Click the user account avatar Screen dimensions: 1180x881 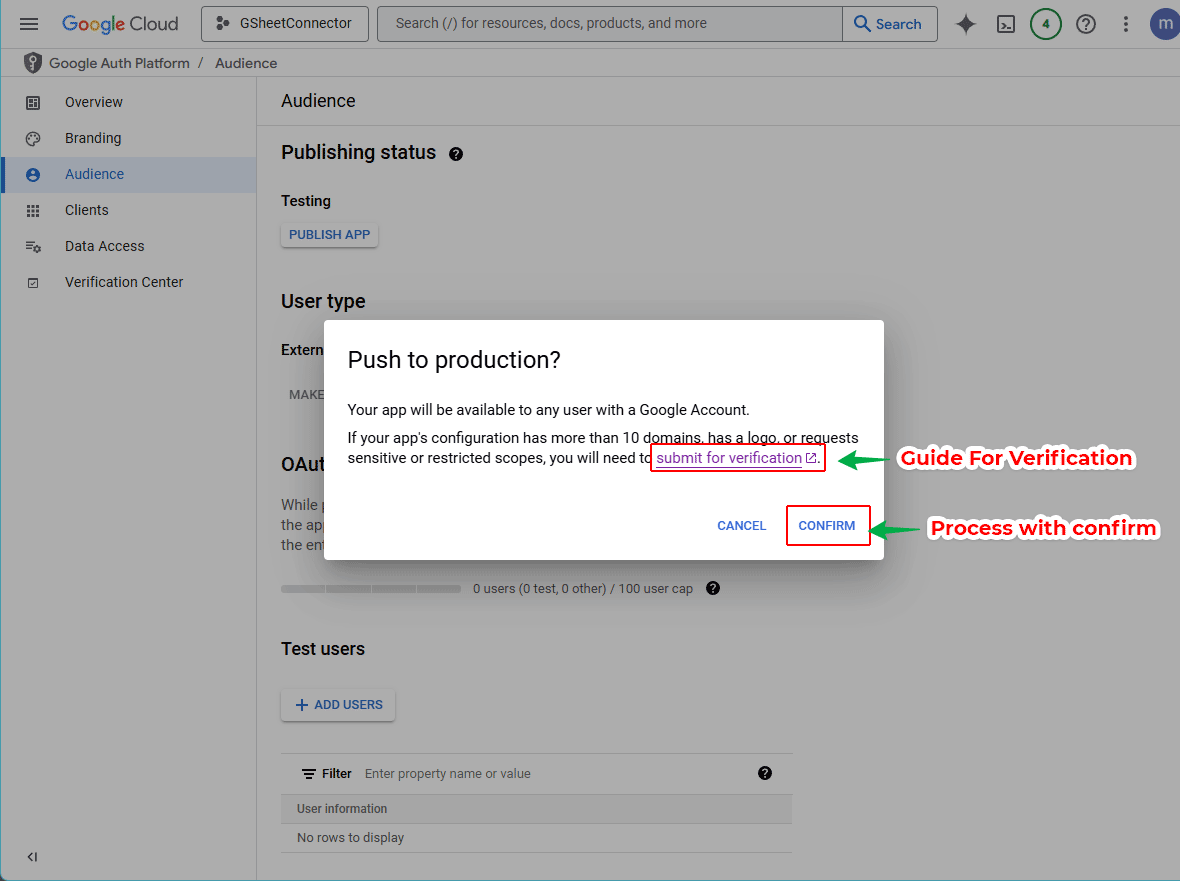(1165, 24)
